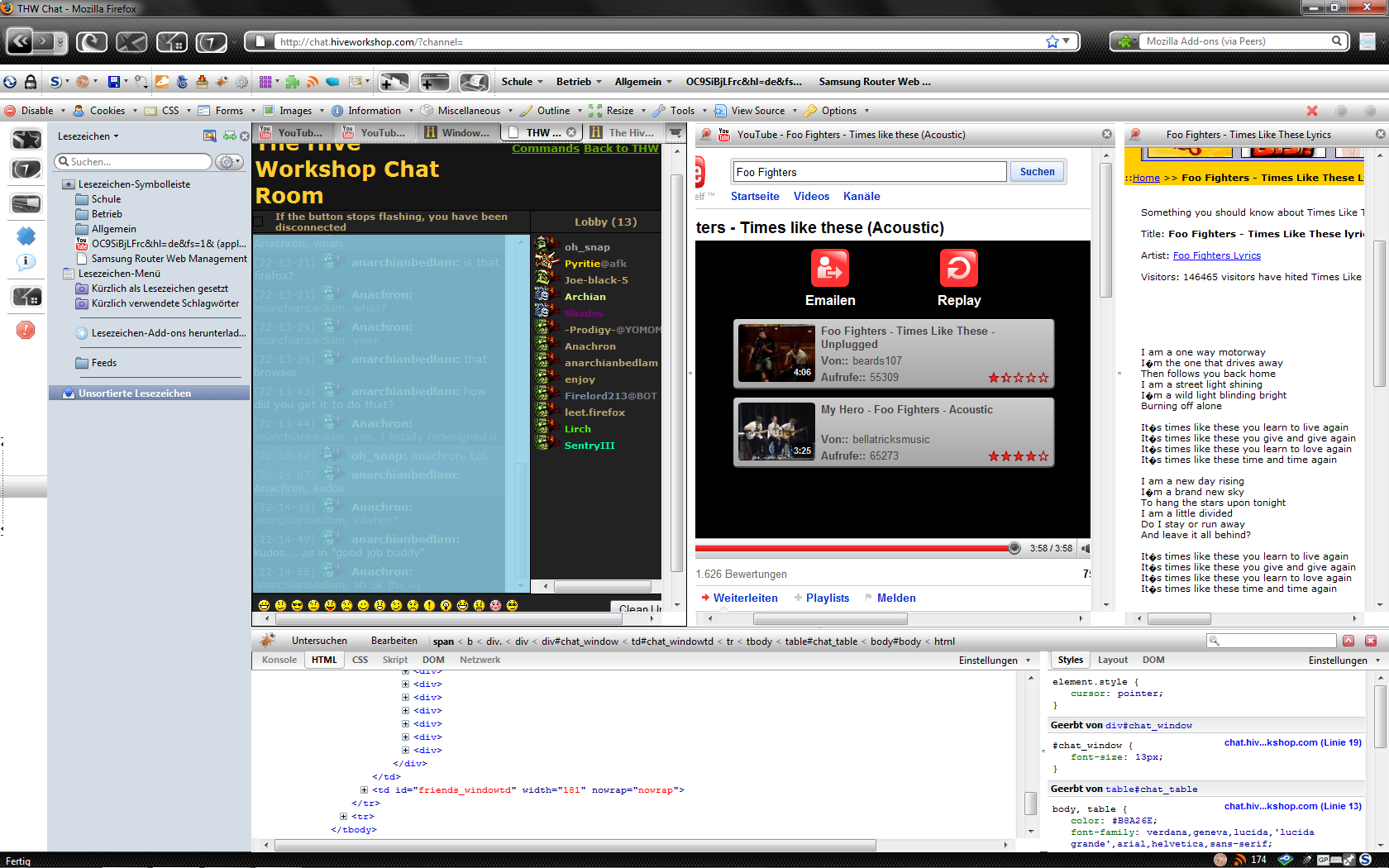Close the THW chat tab

point(571,132)
